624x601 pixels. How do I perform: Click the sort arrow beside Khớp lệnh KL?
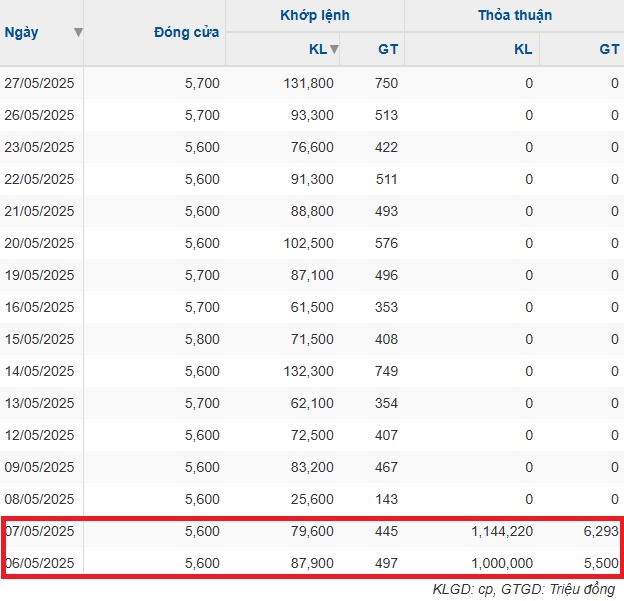tap(334, 49)
